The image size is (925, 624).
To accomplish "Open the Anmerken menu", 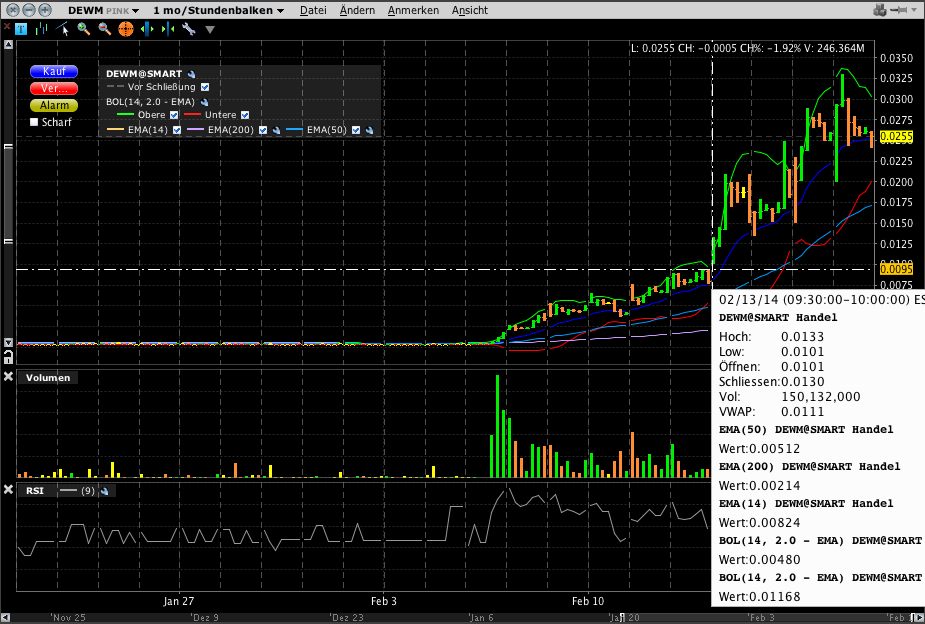I will pos(413,10).
